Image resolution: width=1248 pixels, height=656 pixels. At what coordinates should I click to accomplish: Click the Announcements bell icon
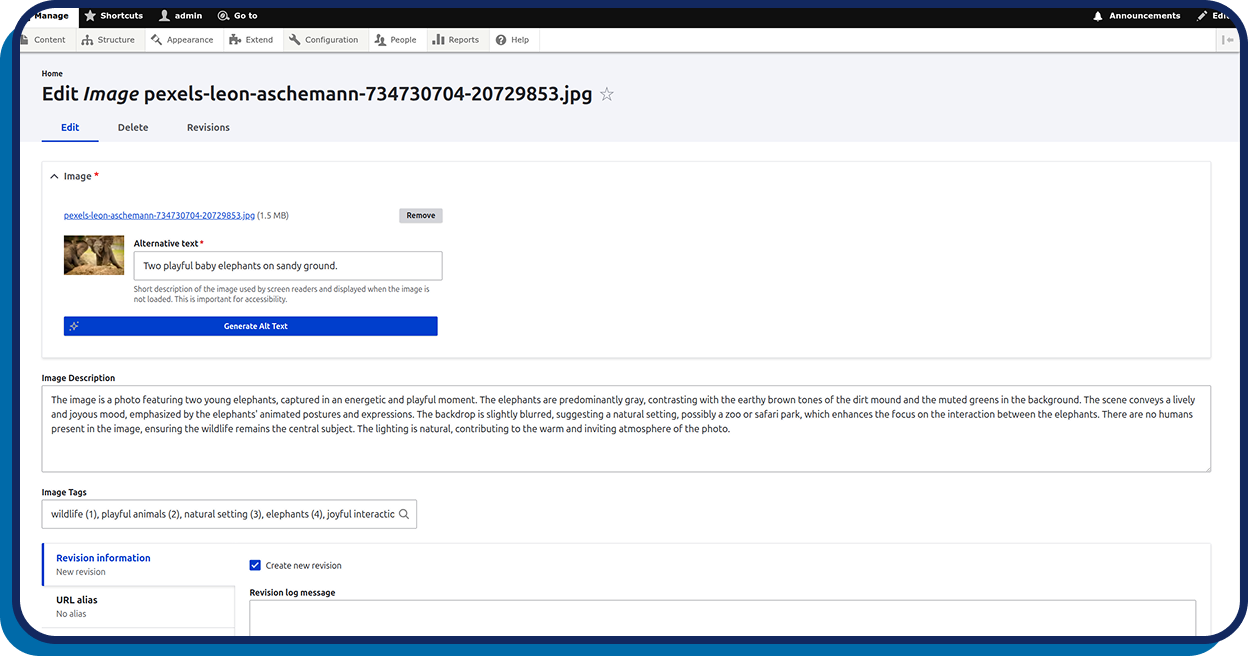coord(1098,16)
